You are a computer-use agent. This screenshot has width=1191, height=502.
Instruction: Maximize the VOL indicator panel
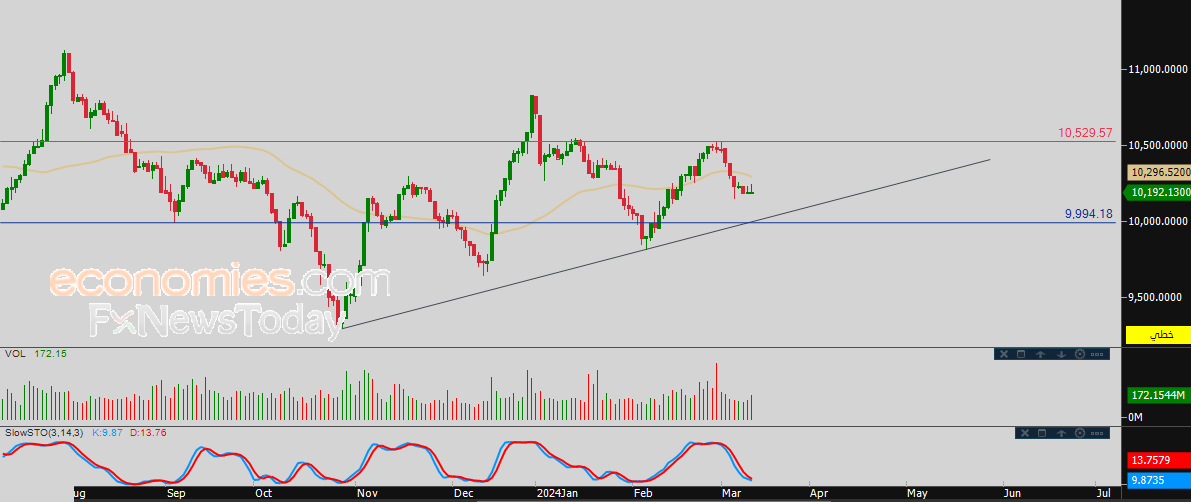(1021, 354)
